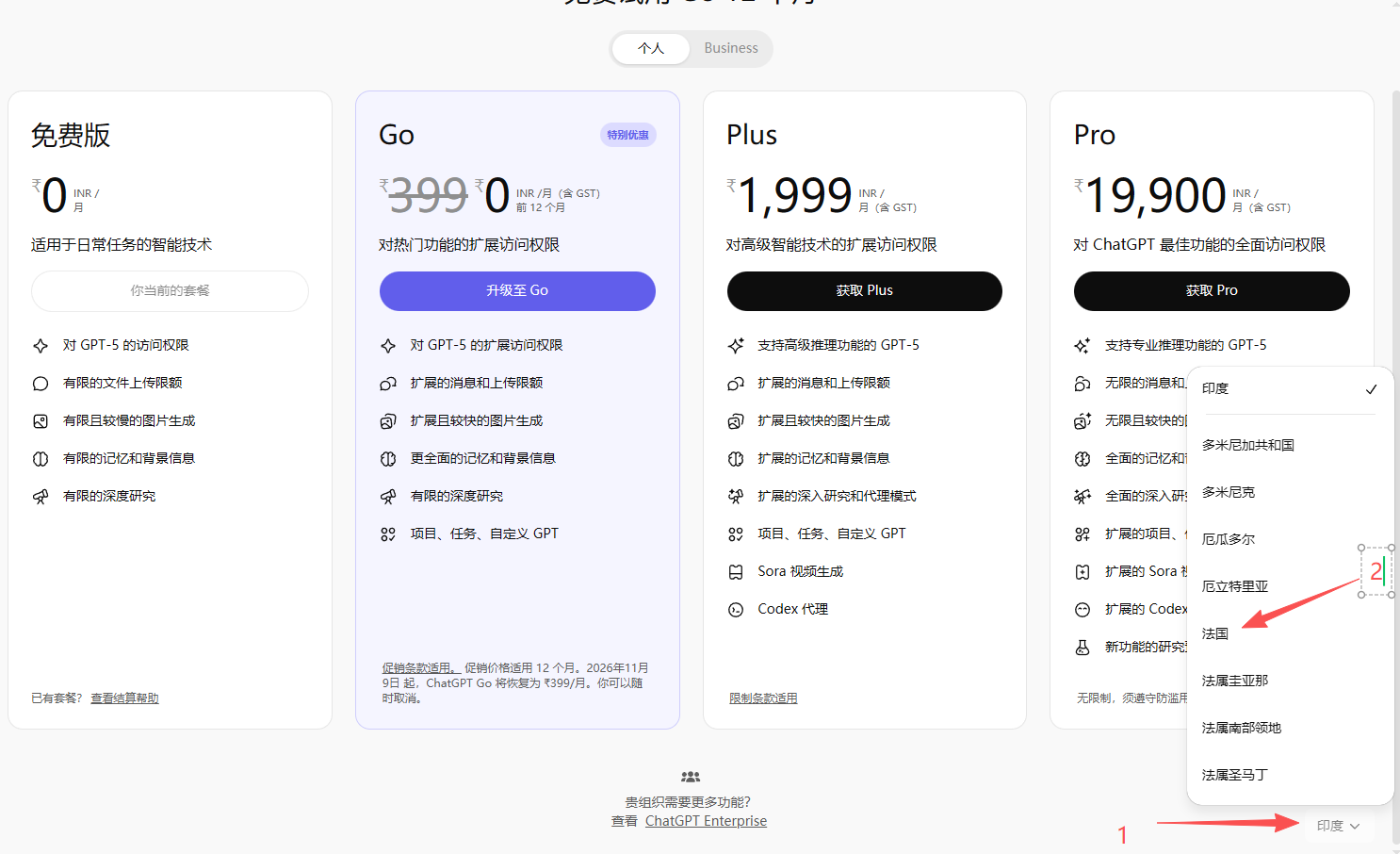Select 多米尼加共和国 in the country menu
This screenshot has width=1400, height=854.
coord(1248,445)
